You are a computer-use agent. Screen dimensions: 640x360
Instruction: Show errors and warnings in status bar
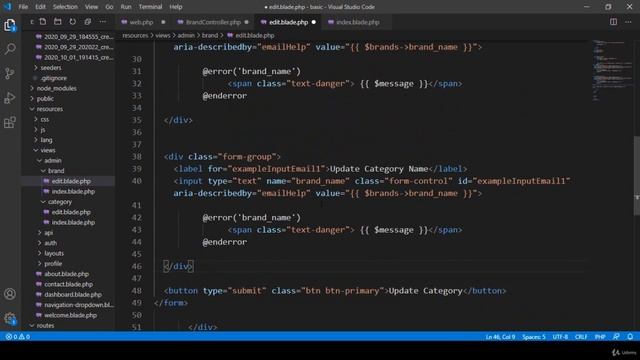(x=18, y=337)
